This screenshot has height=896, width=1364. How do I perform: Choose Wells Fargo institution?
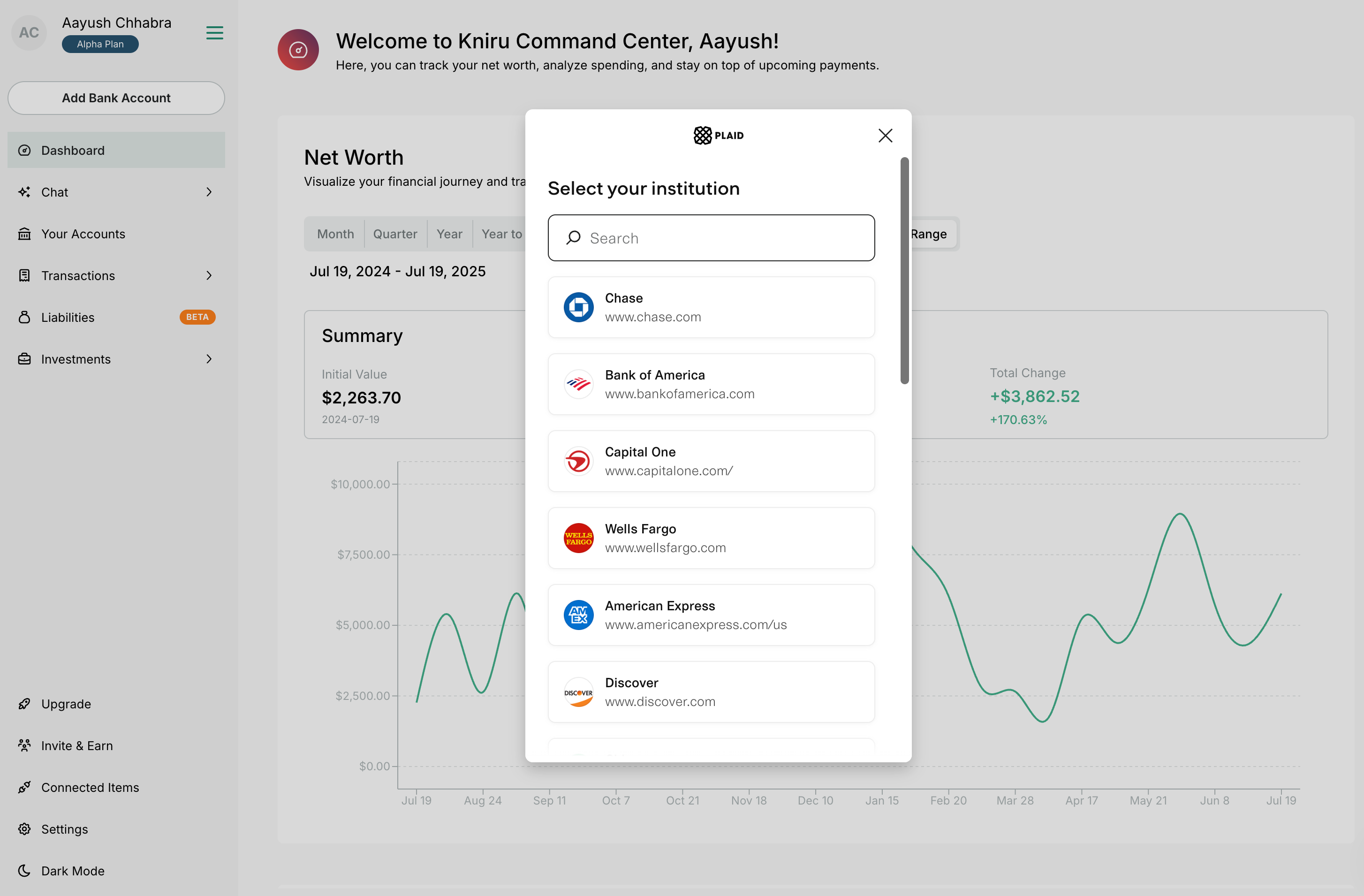click(x=711, y=538)
